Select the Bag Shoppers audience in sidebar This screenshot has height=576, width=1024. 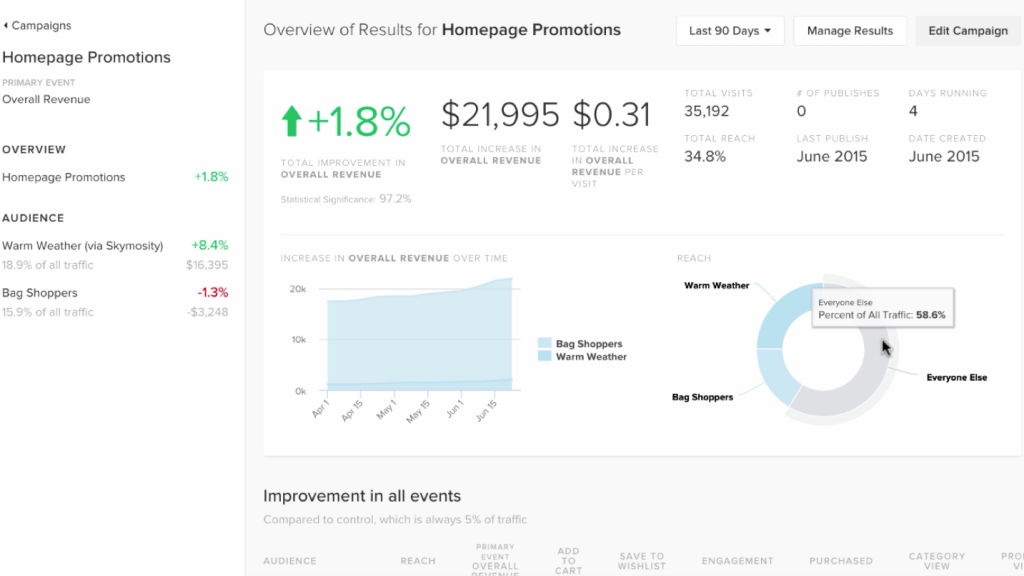pyautogui.click(x=40, y=293)
